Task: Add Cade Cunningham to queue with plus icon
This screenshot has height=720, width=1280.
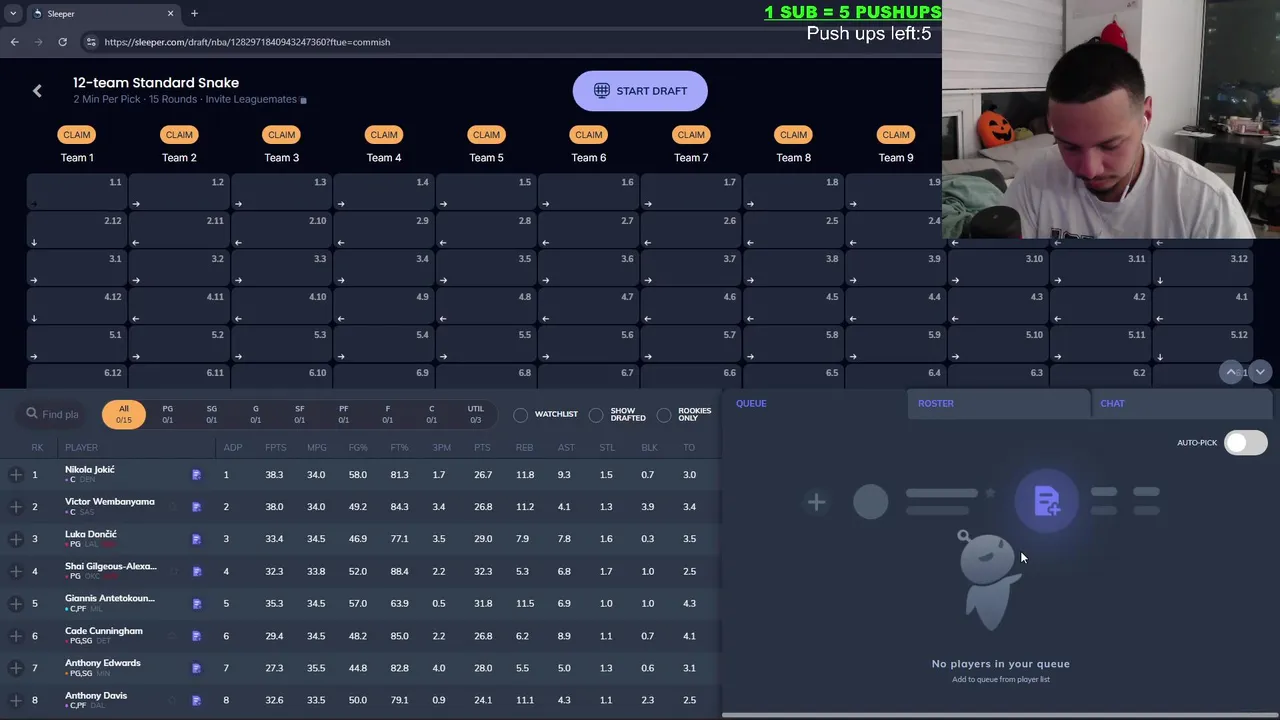Action: 16,636
